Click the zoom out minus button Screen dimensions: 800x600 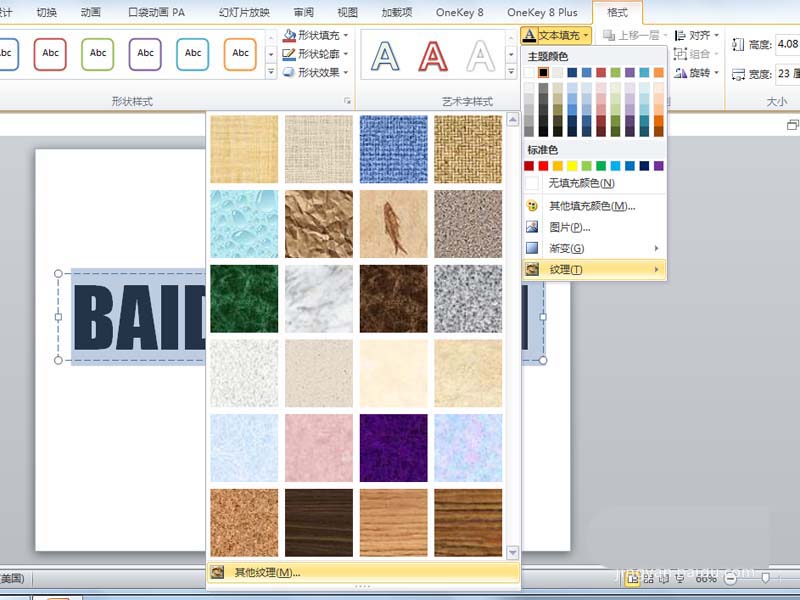(x=731, y=579)
